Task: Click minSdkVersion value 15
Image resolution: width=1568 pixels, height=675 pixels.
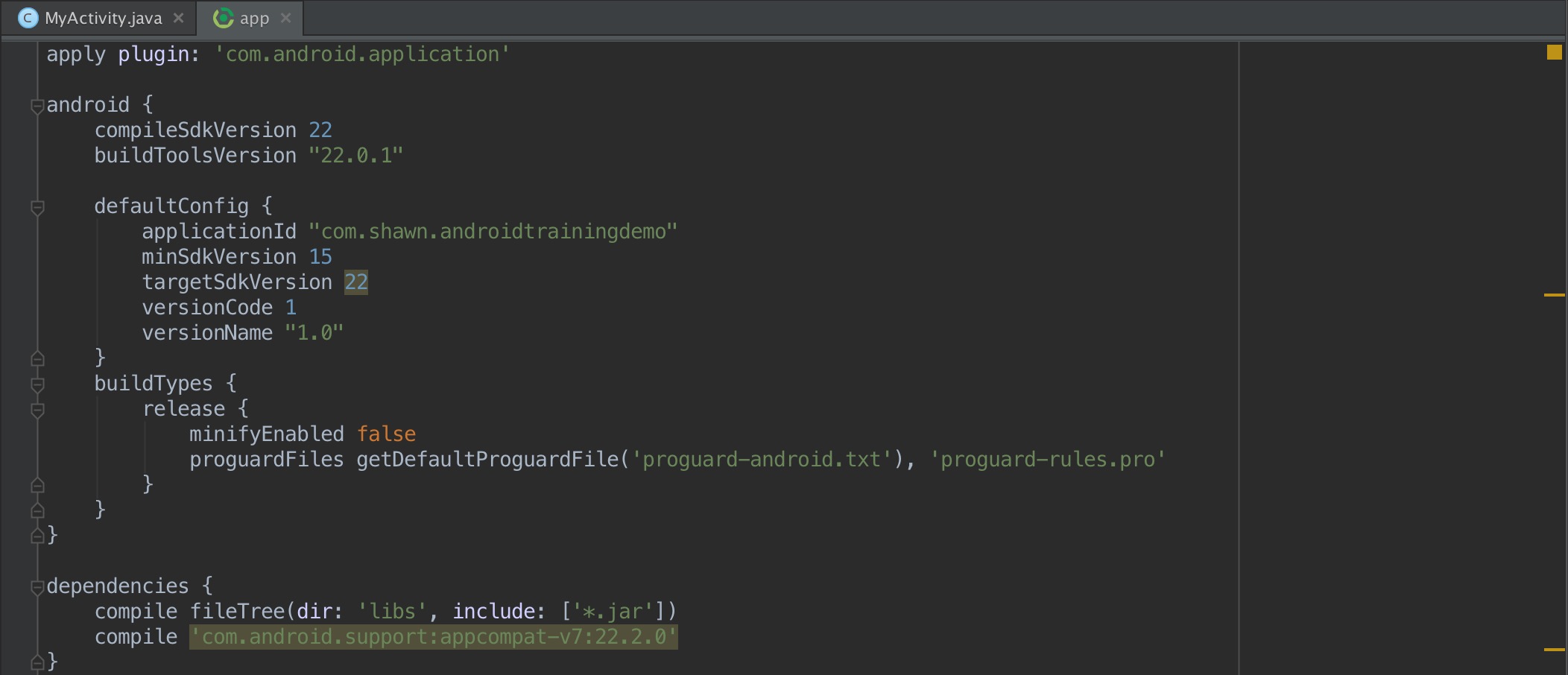Action: [x=320, y=257]
